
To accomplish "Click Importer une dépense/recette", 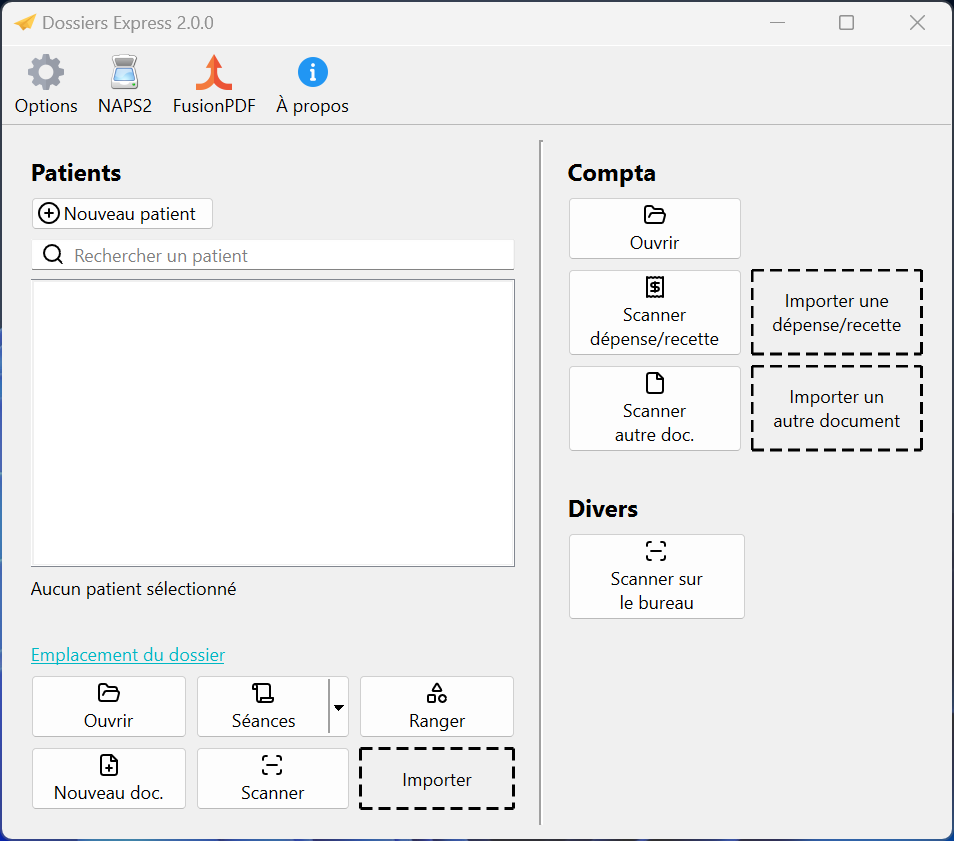I will (x=836, y=312).
